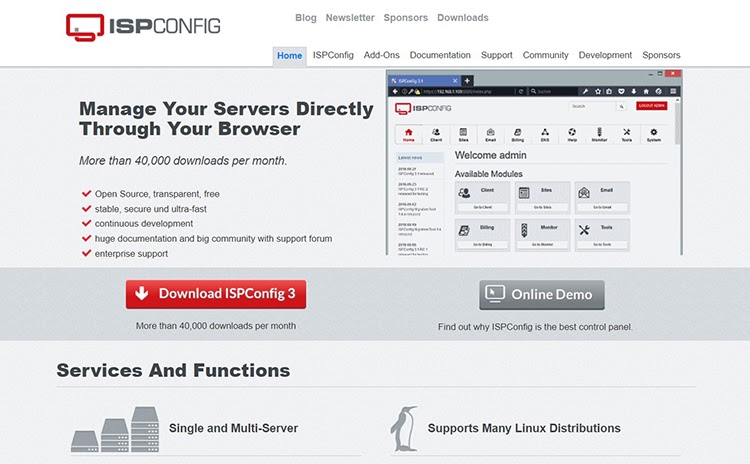Open the Development menu item
The width and height of the screenshot is (750, 464).
[x=605, y=55]
